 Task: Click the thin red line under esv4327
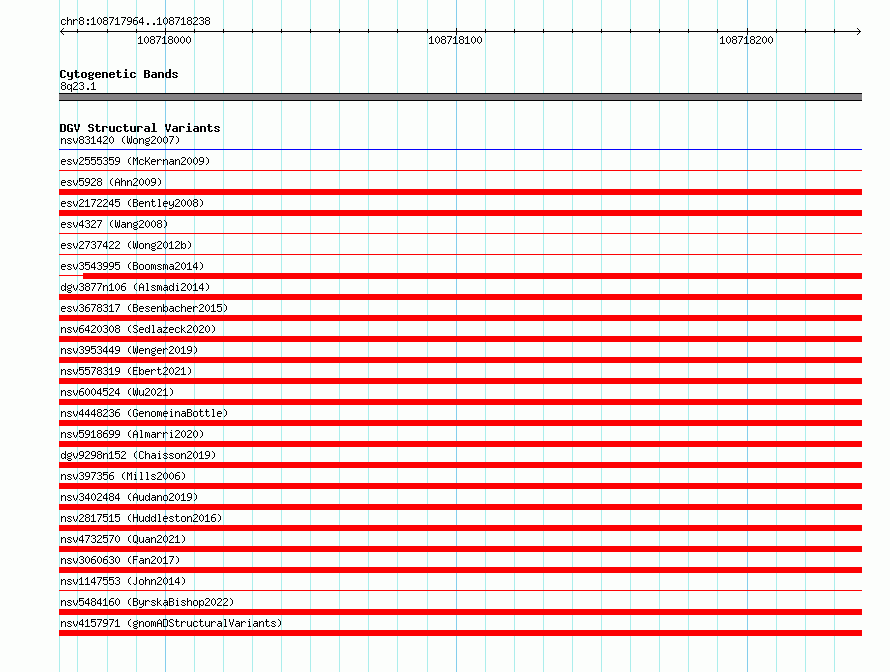[x=460, y=233]
